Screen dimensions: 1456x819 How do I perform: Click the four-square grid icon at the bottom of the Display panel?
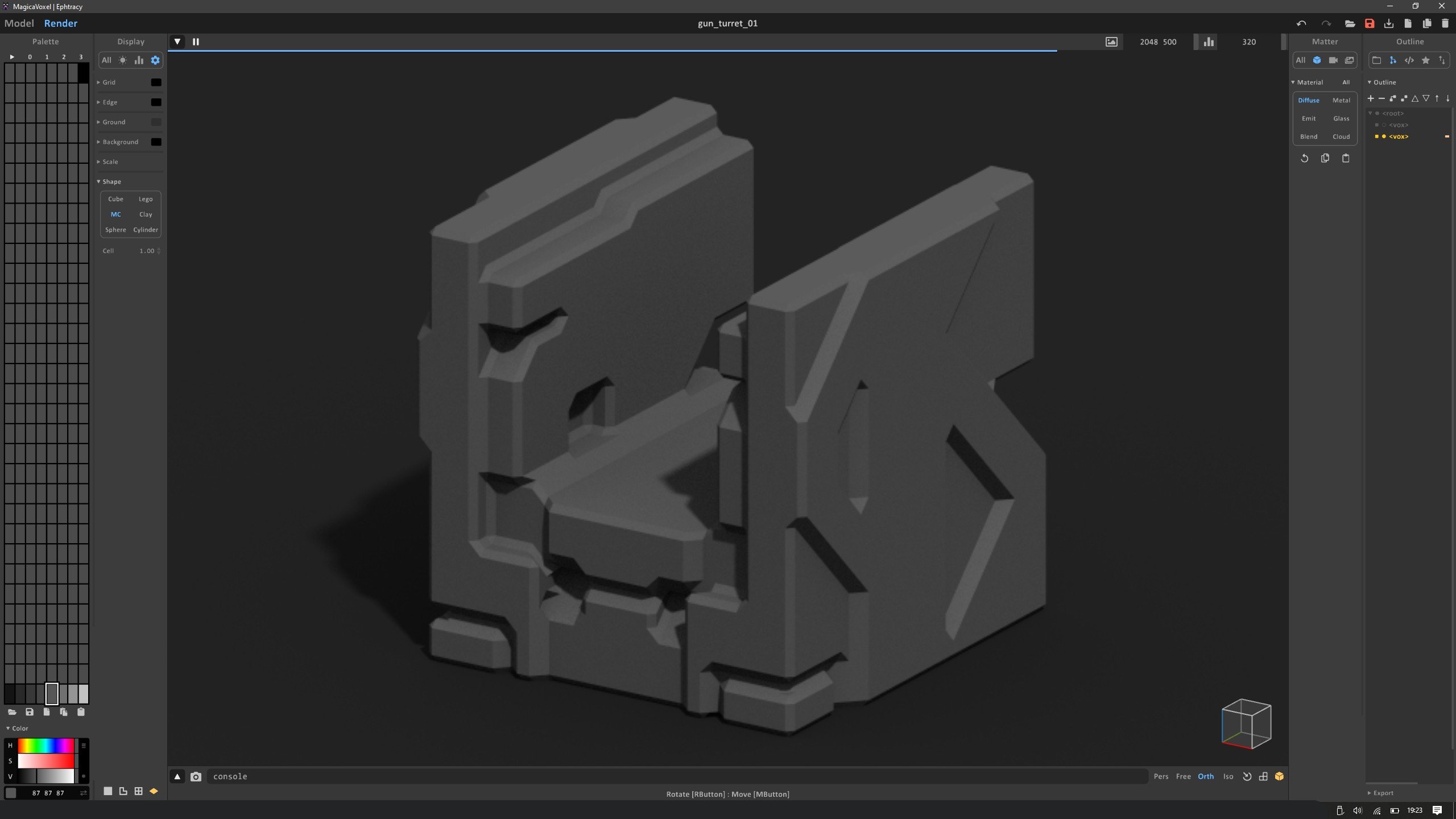click(138, 791)
